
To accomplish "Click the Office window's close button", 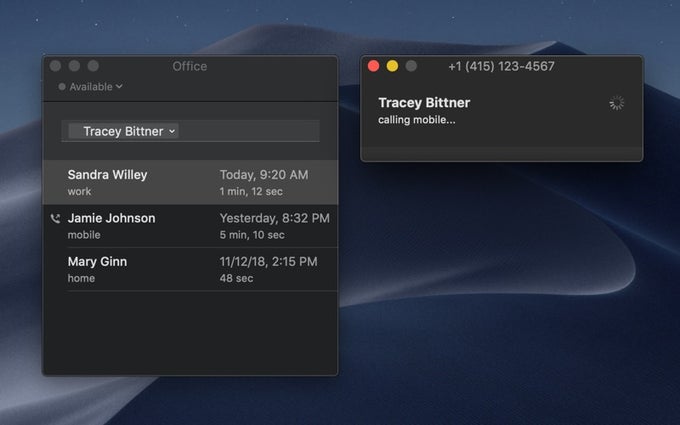I will tap(55, 66).
